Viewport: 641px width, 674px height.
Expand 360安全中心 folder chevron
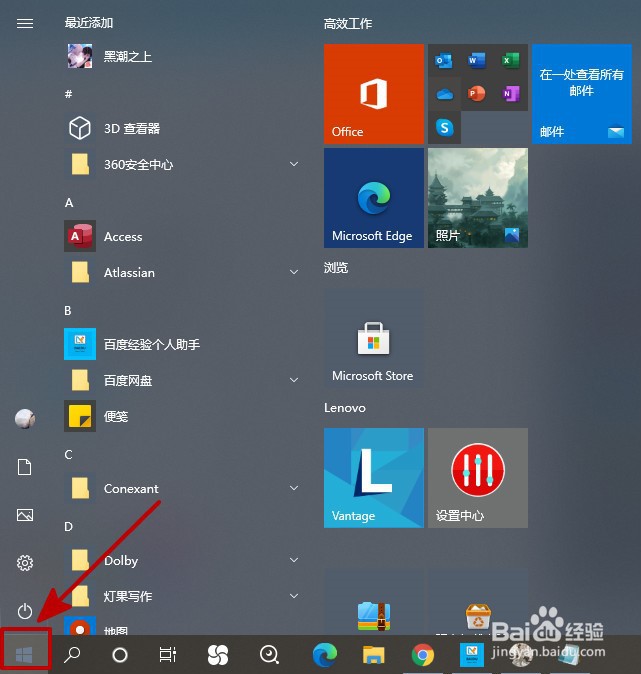294,164
